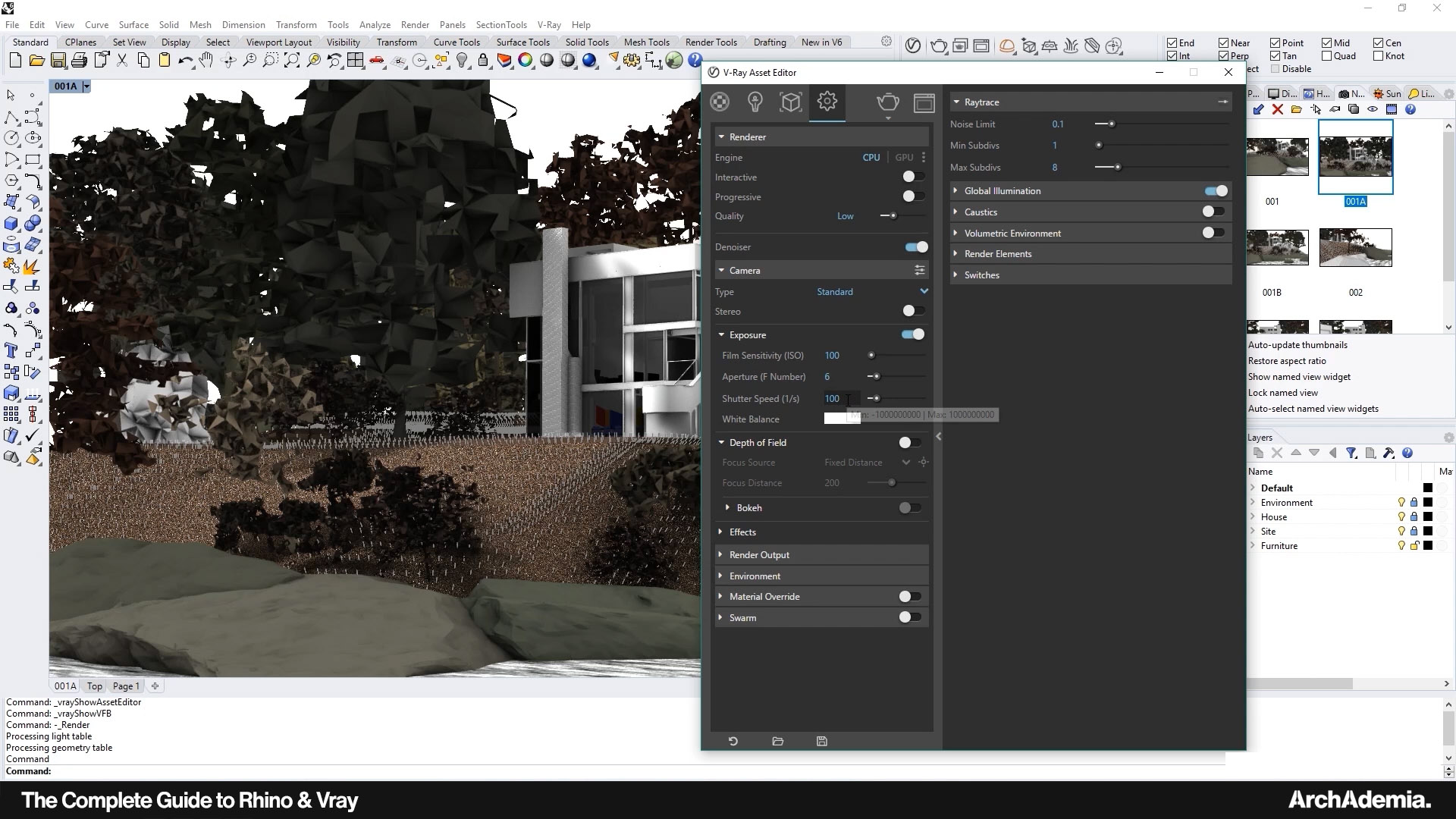Open the V-Ray Lights tab icon
This screenshot has height=819, width=1456.
[755, 102]
